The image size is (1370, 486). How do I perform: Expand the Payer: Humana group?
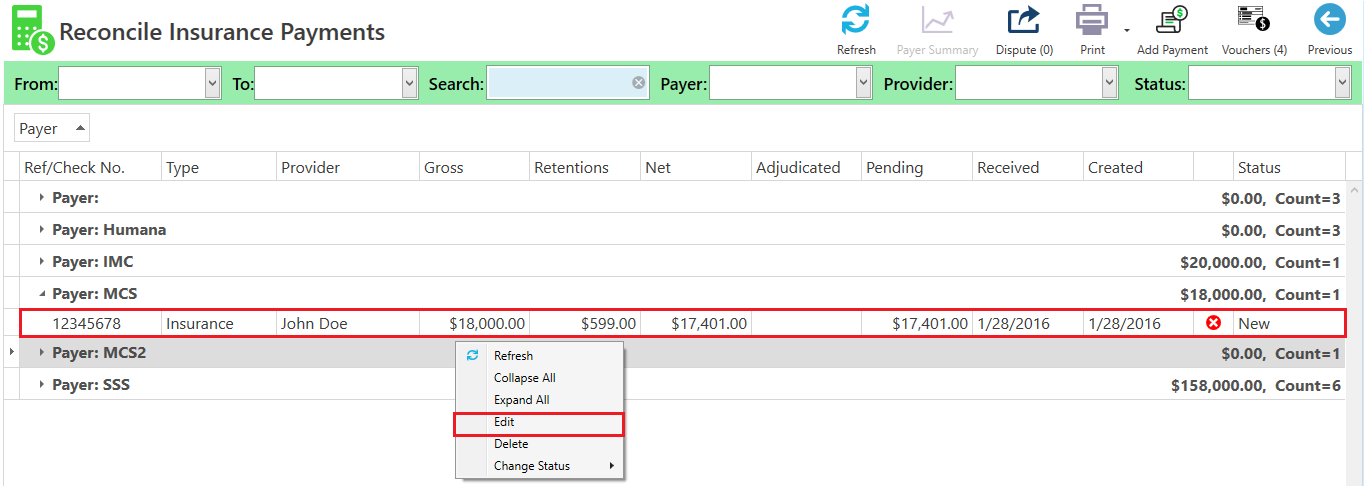(42, 230)
